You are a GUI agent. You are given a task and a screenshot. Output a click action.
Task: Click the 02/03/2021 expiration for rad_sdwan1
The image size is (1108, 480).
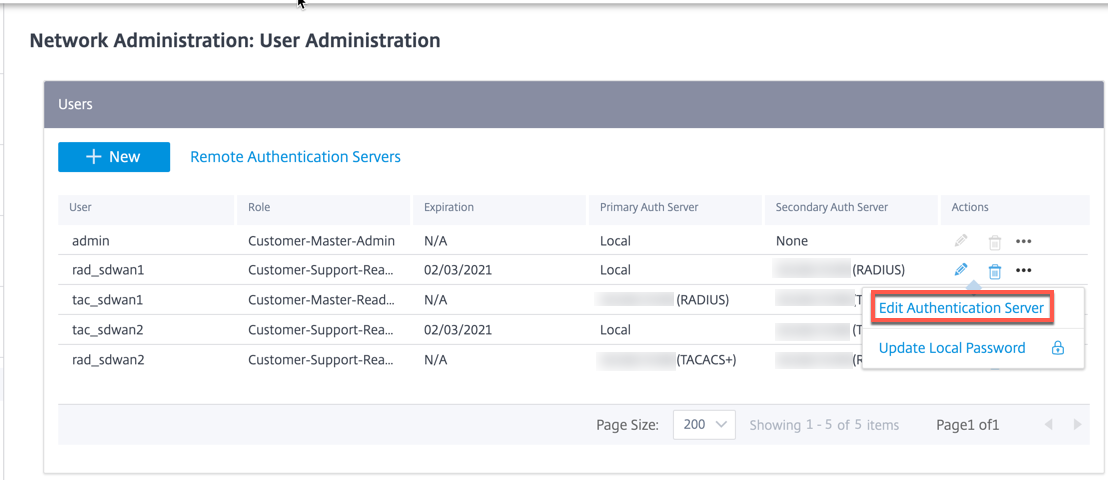point(457,269)
